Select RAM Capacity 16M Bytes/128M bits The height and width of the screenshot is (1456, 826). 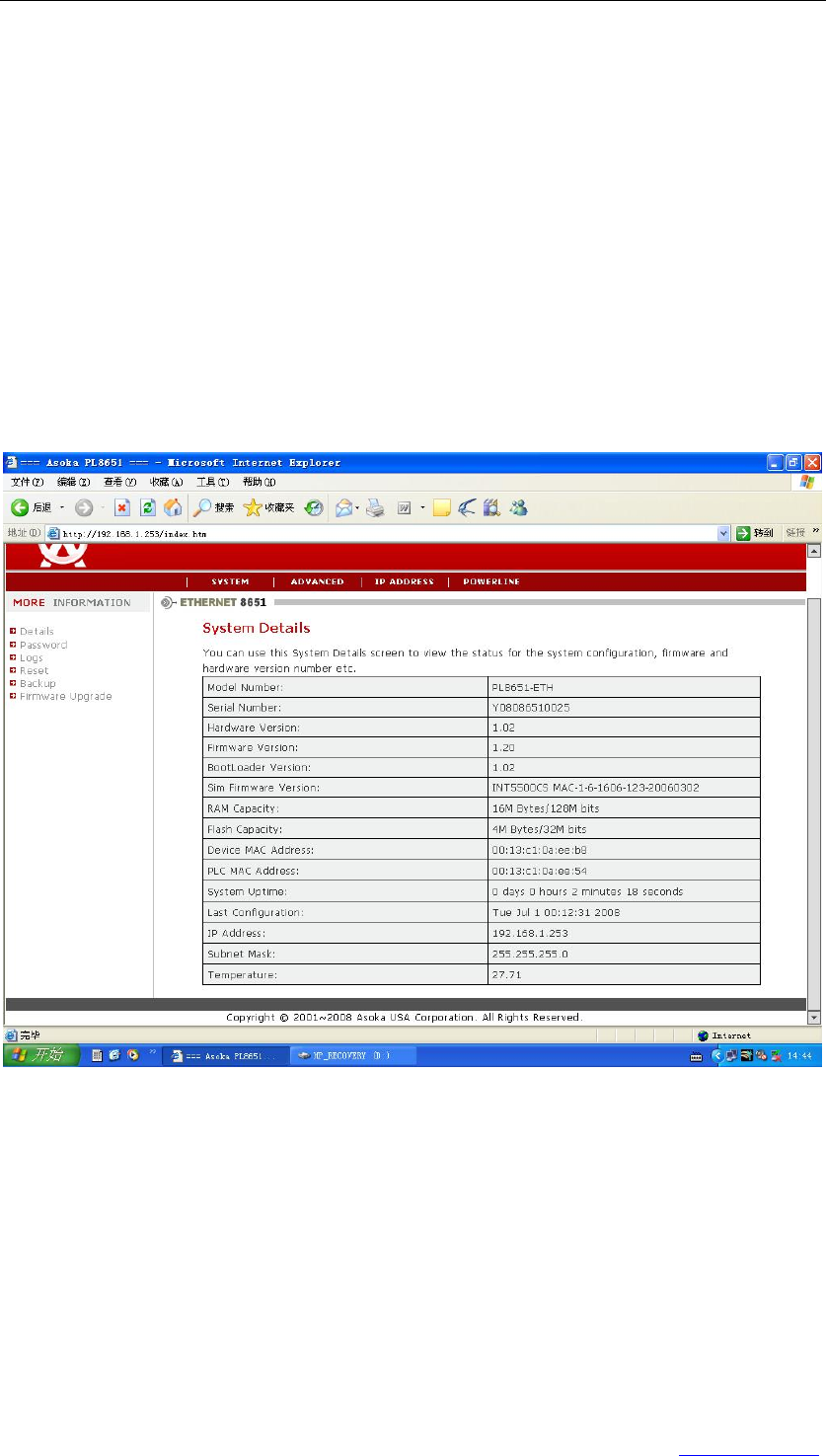pos(546,807)
